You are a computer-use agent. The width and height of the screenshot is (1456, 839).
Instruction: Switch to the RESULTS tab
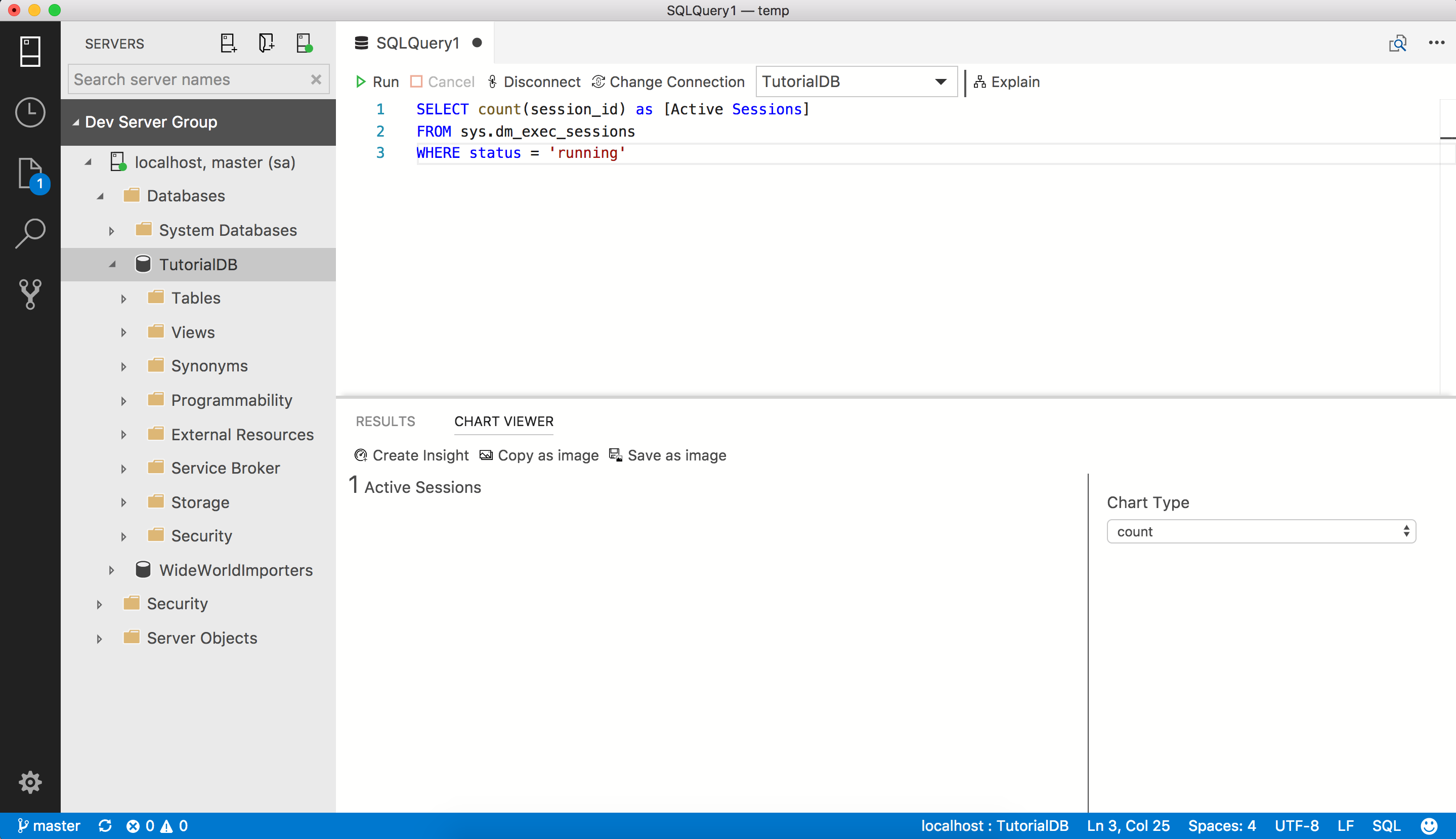click(386, 421)
